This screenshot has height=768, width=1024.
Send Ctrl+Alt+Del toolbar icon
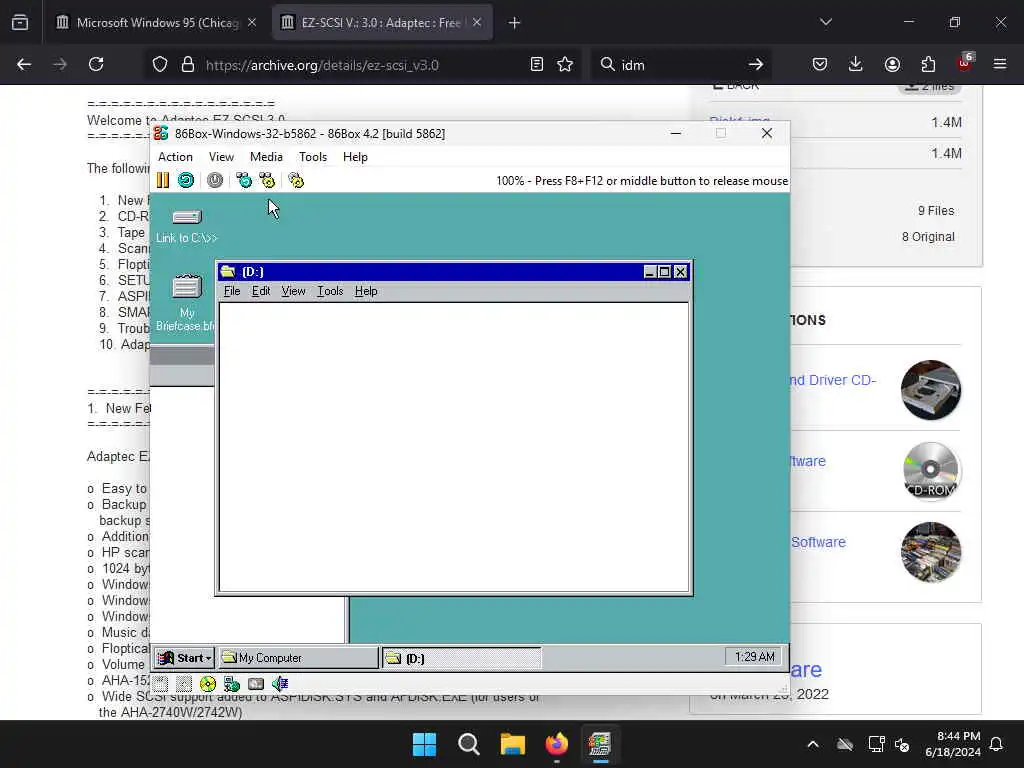coord(244,180)
